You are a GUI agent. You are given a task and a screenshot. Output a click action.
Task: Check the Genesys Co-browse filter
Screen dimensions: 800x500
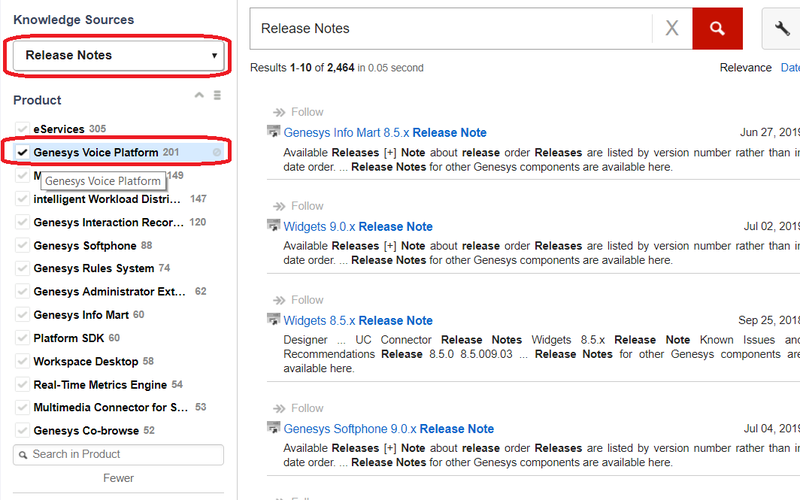click(x=22, y=430)
